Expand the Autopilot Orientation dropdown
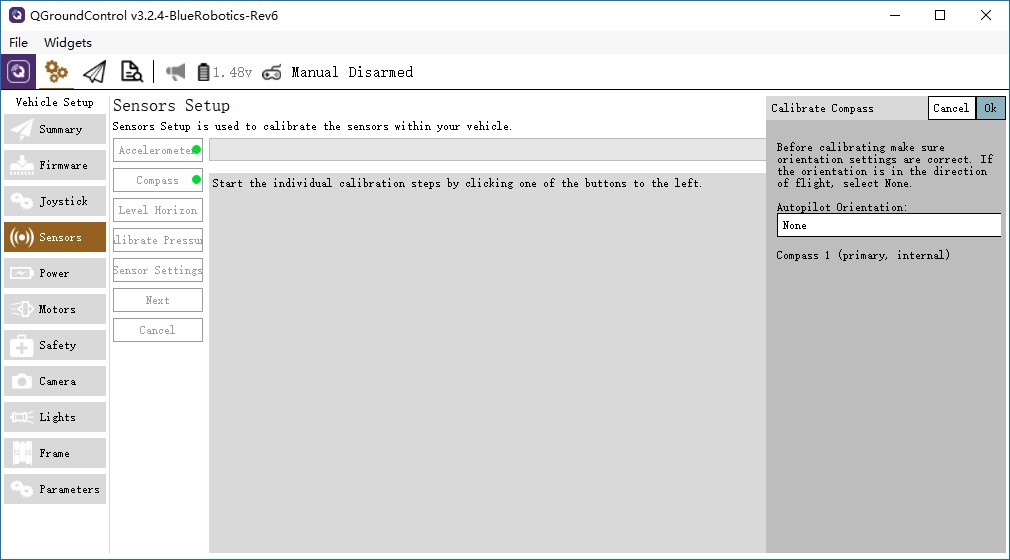1010x560 pixels. tap(888, 225)
